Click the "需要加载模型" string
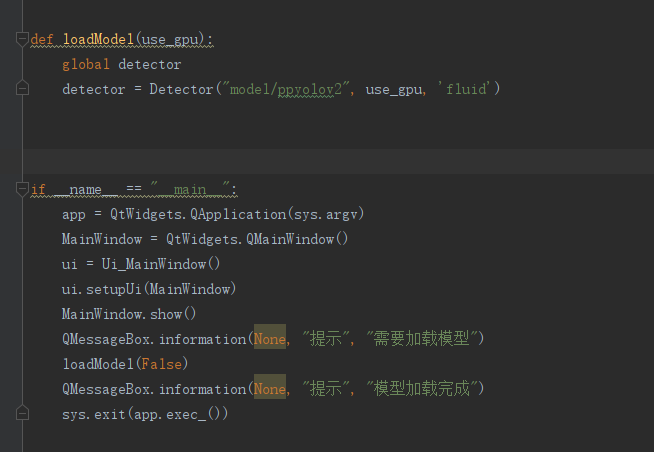 click(421, 339)
